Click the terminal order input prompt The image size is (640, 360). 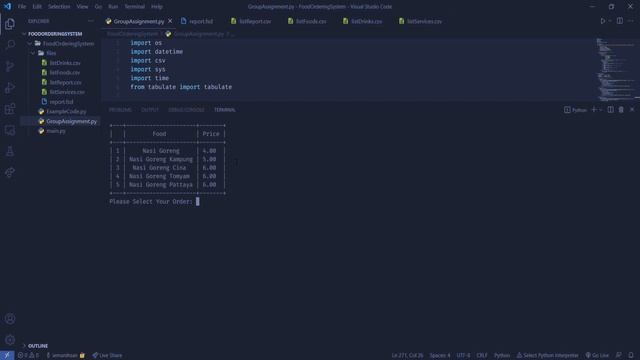click(154, 202)
